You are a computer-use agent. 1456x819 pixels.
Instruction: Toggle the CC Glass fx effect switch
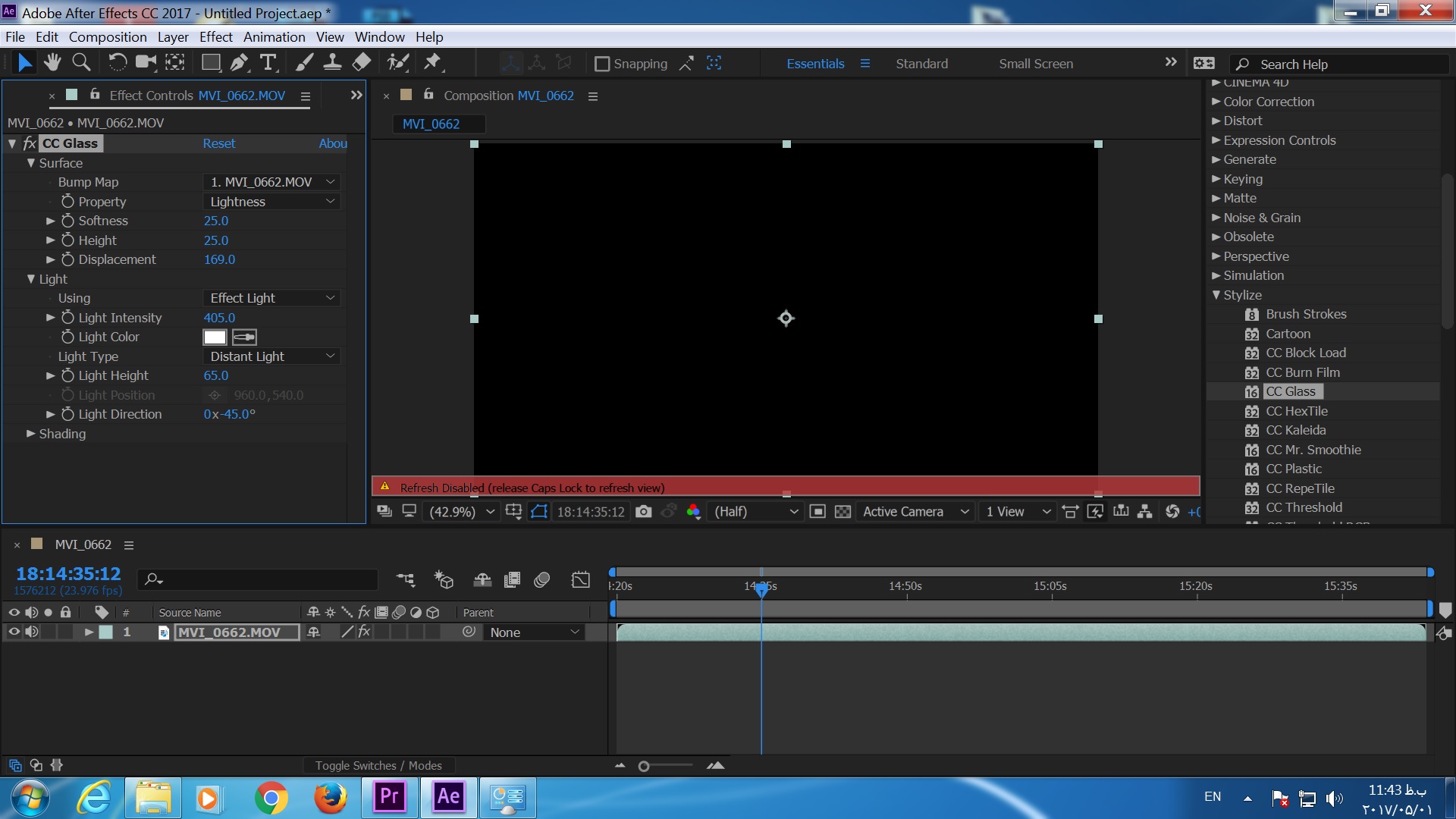[30, 143]
